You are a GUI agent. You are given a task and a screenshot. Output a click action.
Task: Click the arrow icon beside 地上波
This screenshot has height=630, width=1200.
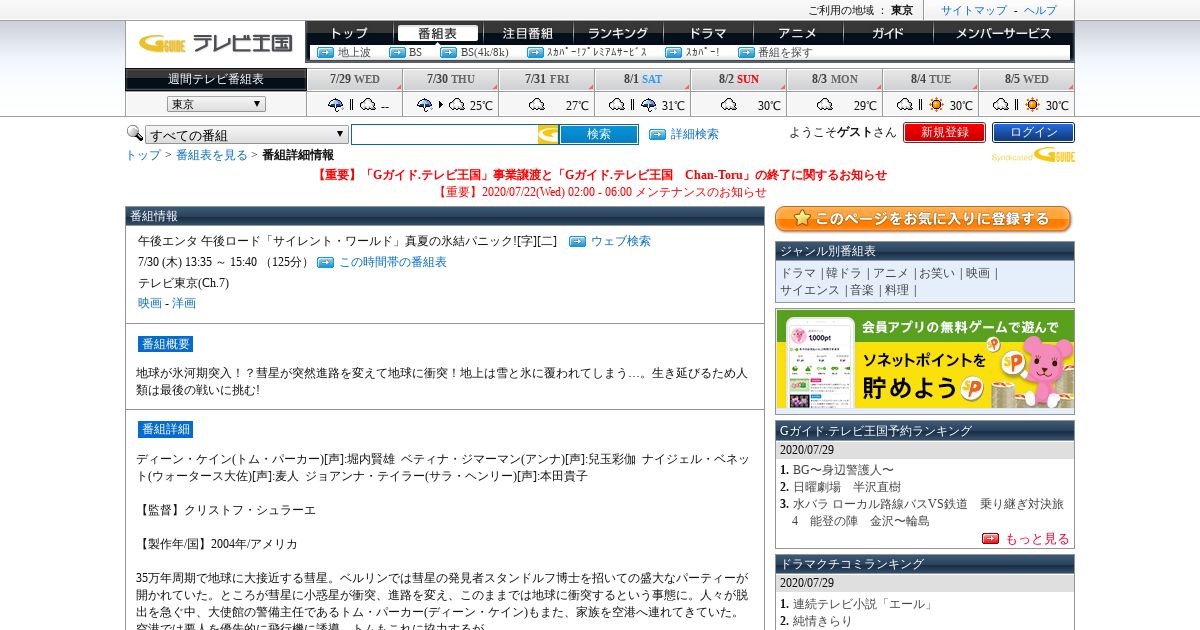(325, 52)
